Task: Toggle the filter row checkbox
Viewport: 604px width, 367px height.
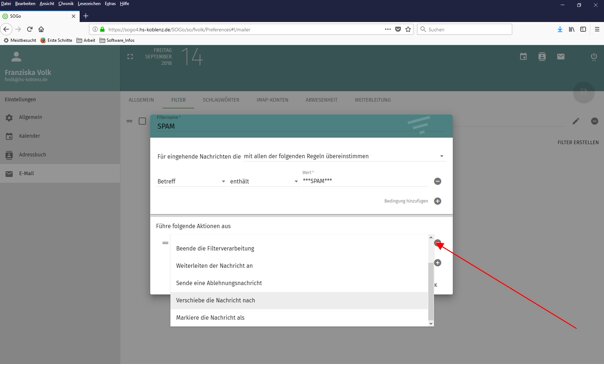Action: [142, 121]
